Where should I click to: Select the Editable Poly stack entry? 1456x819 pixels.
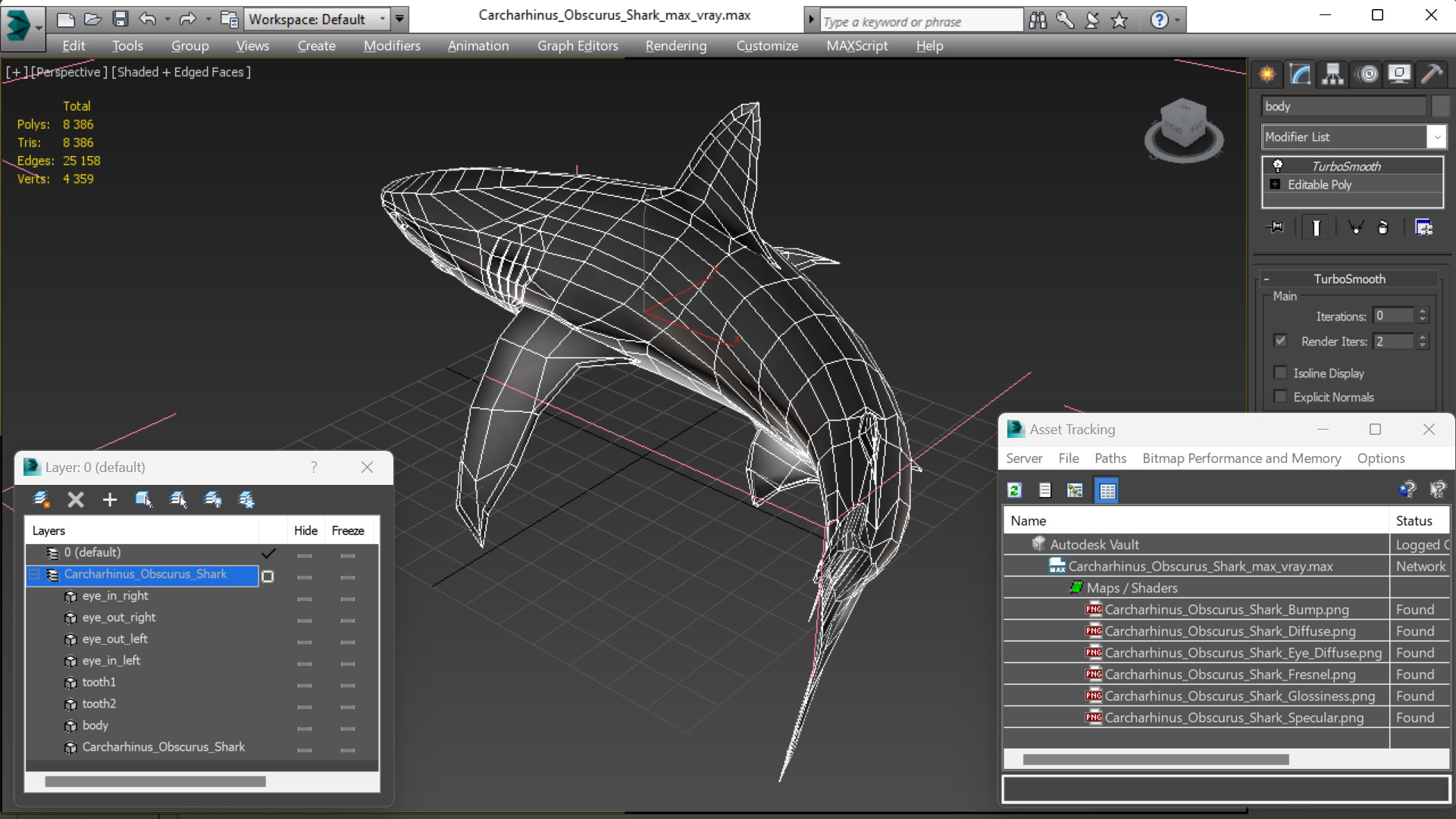(x=1319, y=185)
